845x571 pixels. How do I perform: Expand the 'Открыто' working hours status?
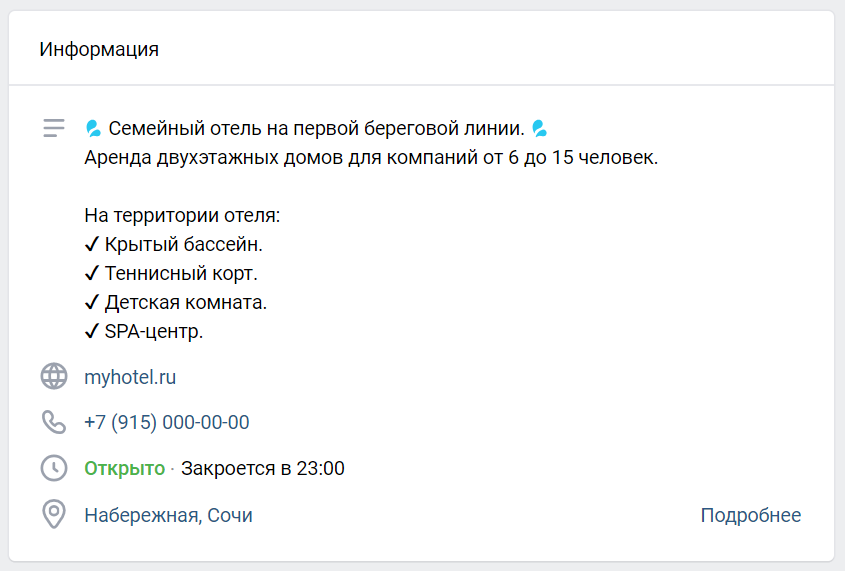[x=124, y=469]
